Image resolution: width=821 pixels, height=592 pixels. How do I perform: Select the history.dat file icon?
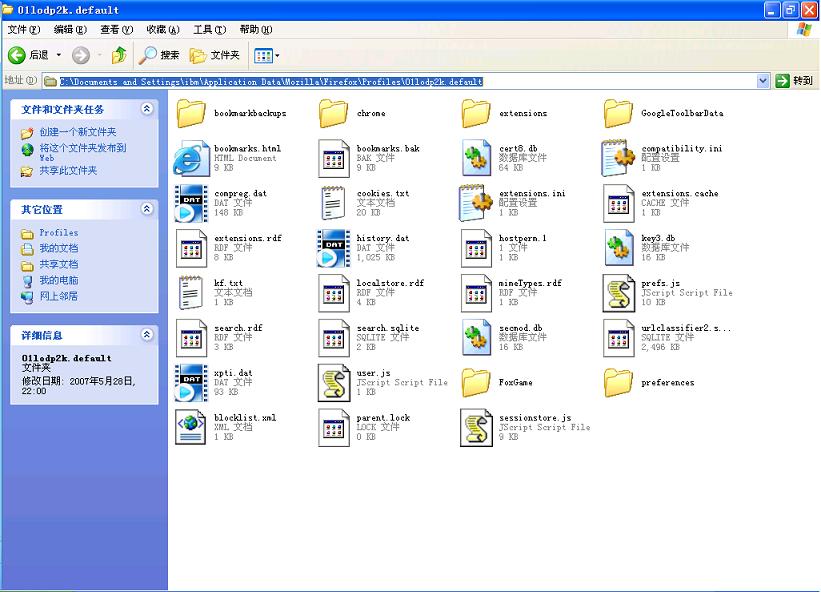click(x=334, y=248)
